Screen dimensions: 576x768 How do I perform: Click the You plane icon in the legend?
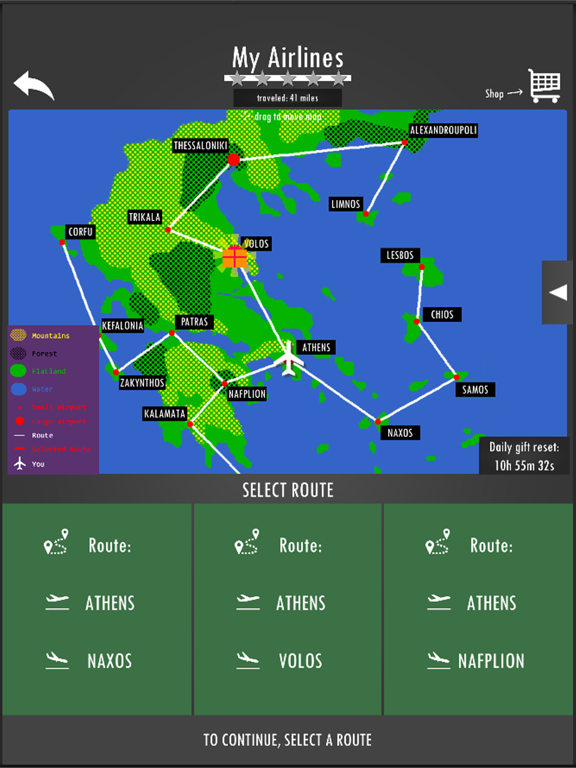point(20,463)
